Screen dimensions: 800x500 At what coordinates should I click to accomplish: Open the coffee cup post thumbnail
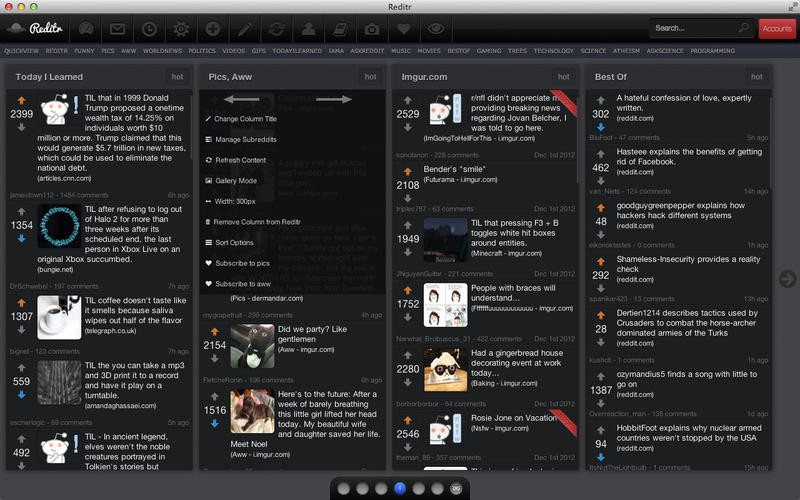(x=59, y=317)
